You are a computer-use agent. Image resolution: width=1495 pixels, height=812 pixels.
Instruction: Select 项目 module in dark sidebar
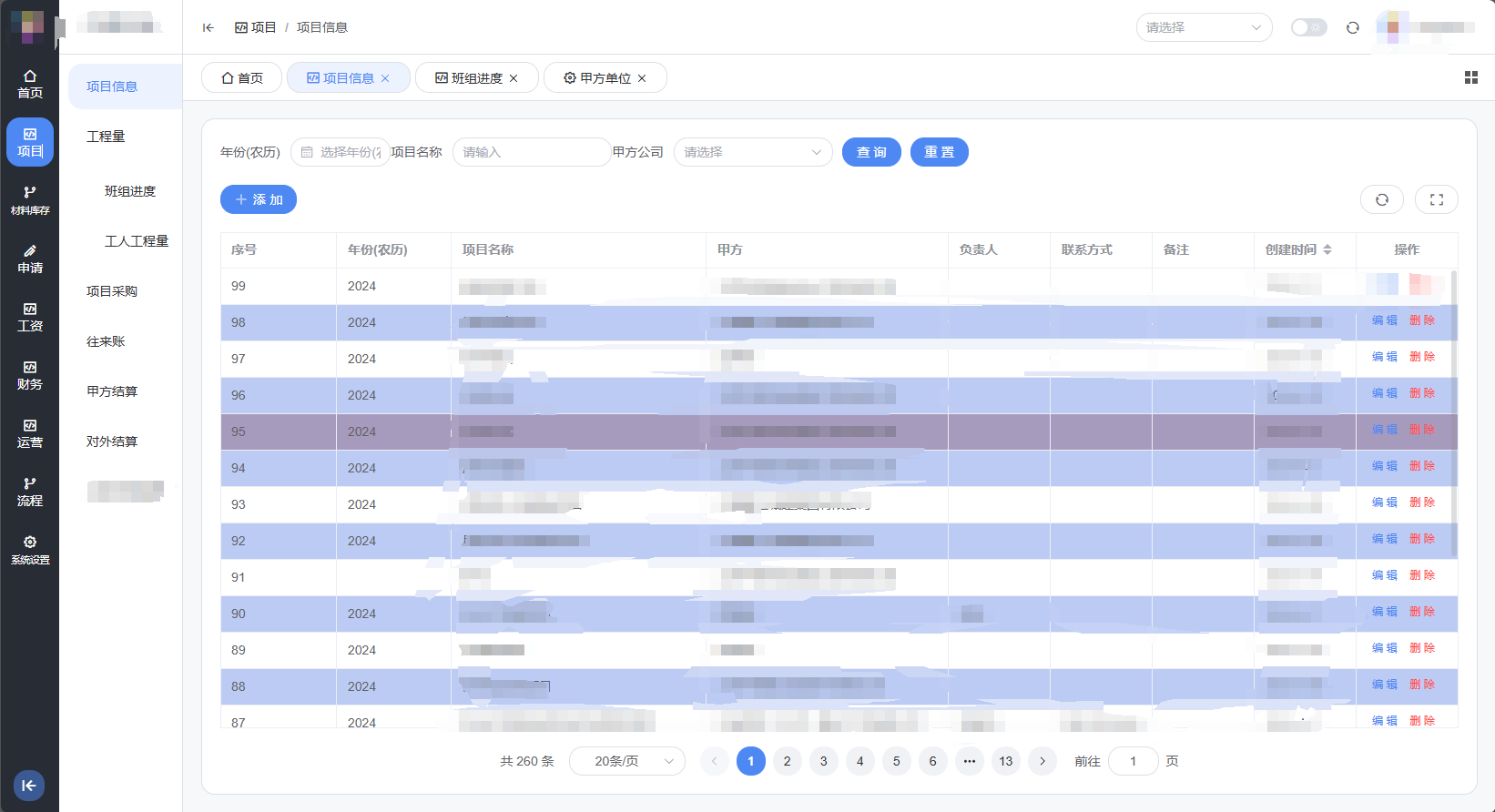[30, 142]
